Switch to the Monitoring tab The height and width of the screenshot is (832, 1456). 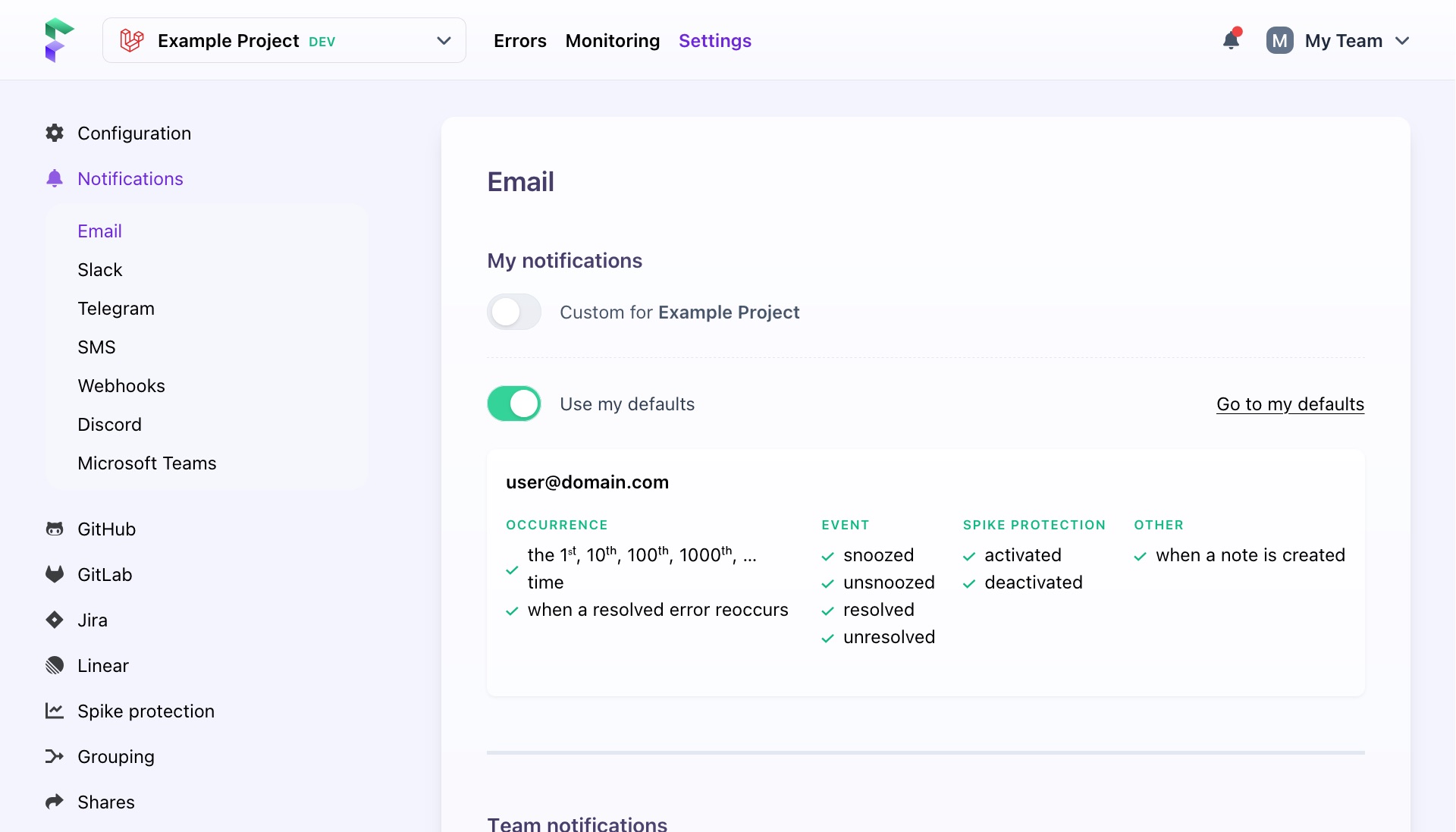pyautogui.click(x=612, y=40)
